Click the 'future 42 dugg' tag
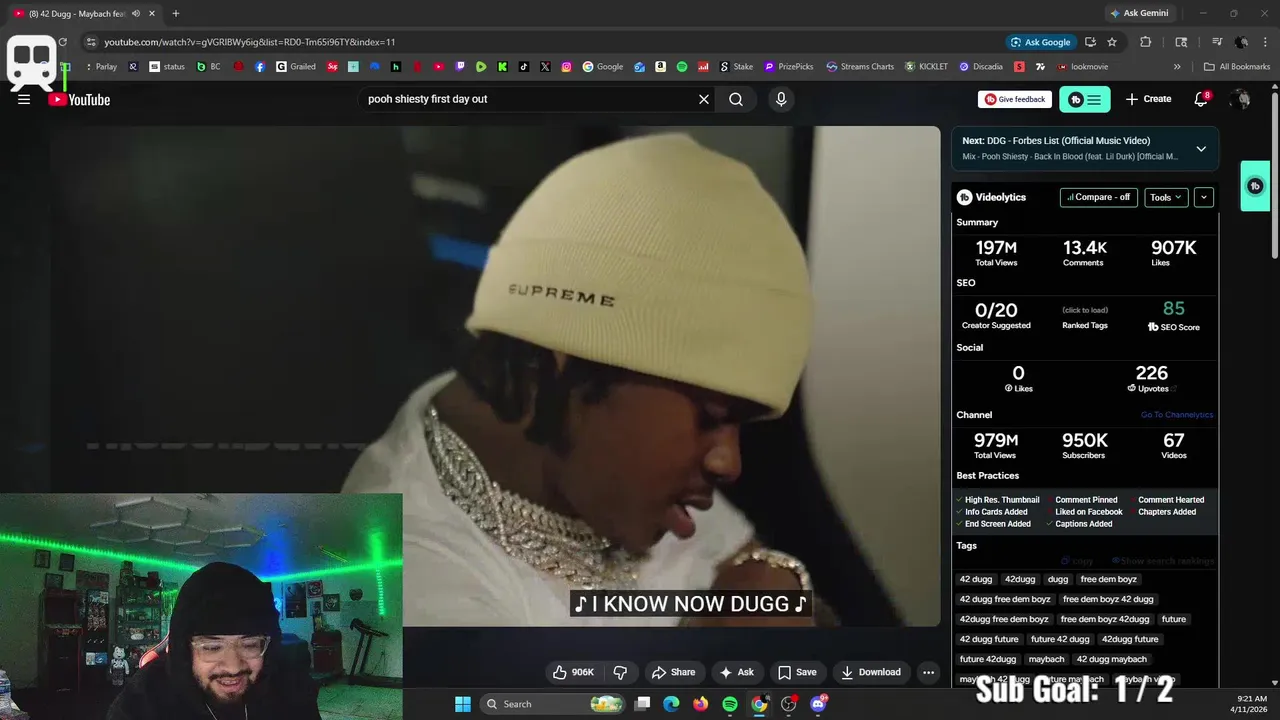The image size is (1280, 720). [1059, 639]
